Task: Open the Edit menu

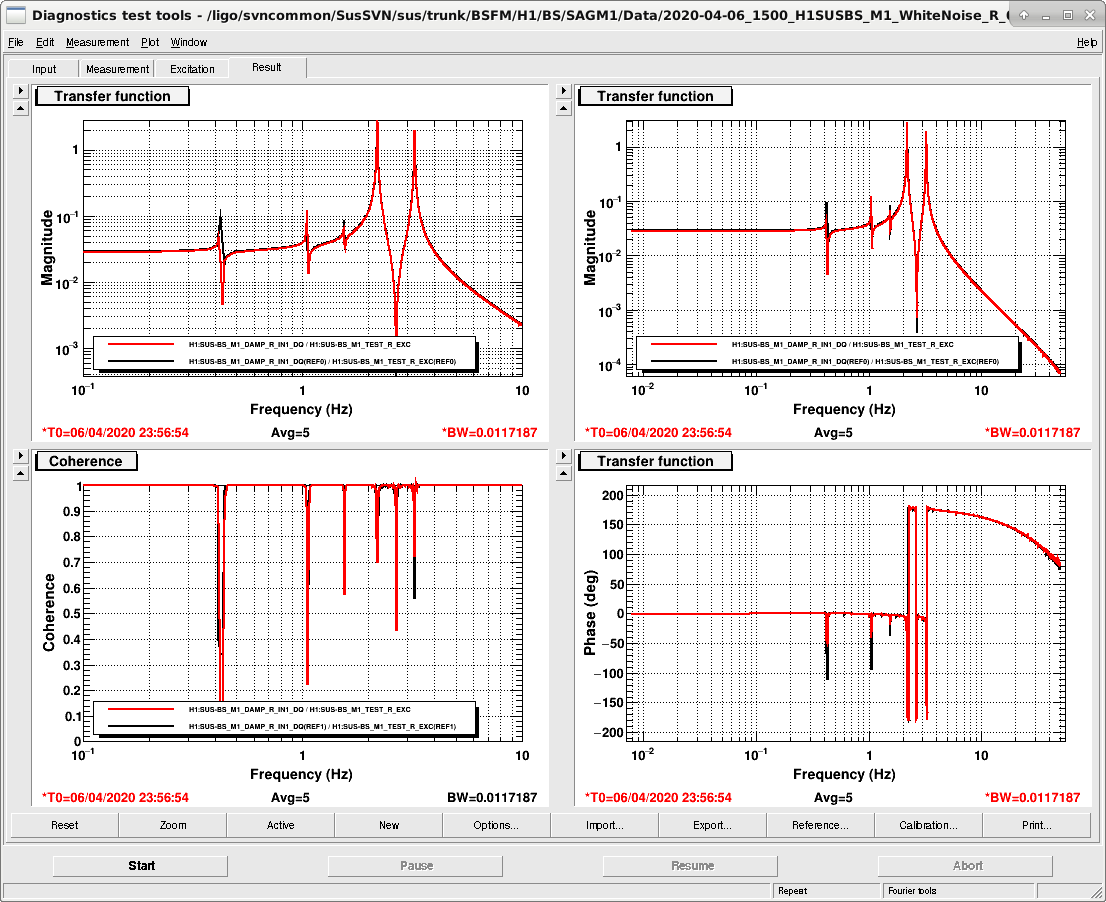Action: [45, 42]
